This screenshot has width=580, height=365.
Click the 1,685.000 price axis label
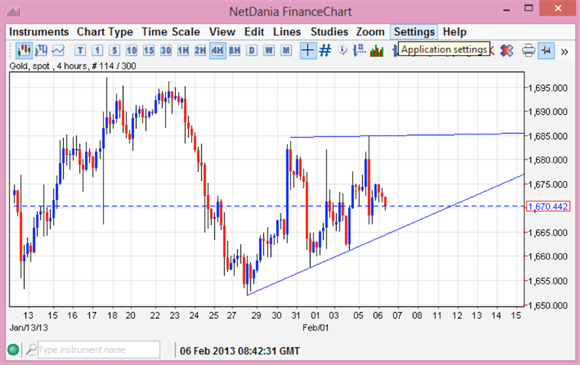(x=547, y=136)
